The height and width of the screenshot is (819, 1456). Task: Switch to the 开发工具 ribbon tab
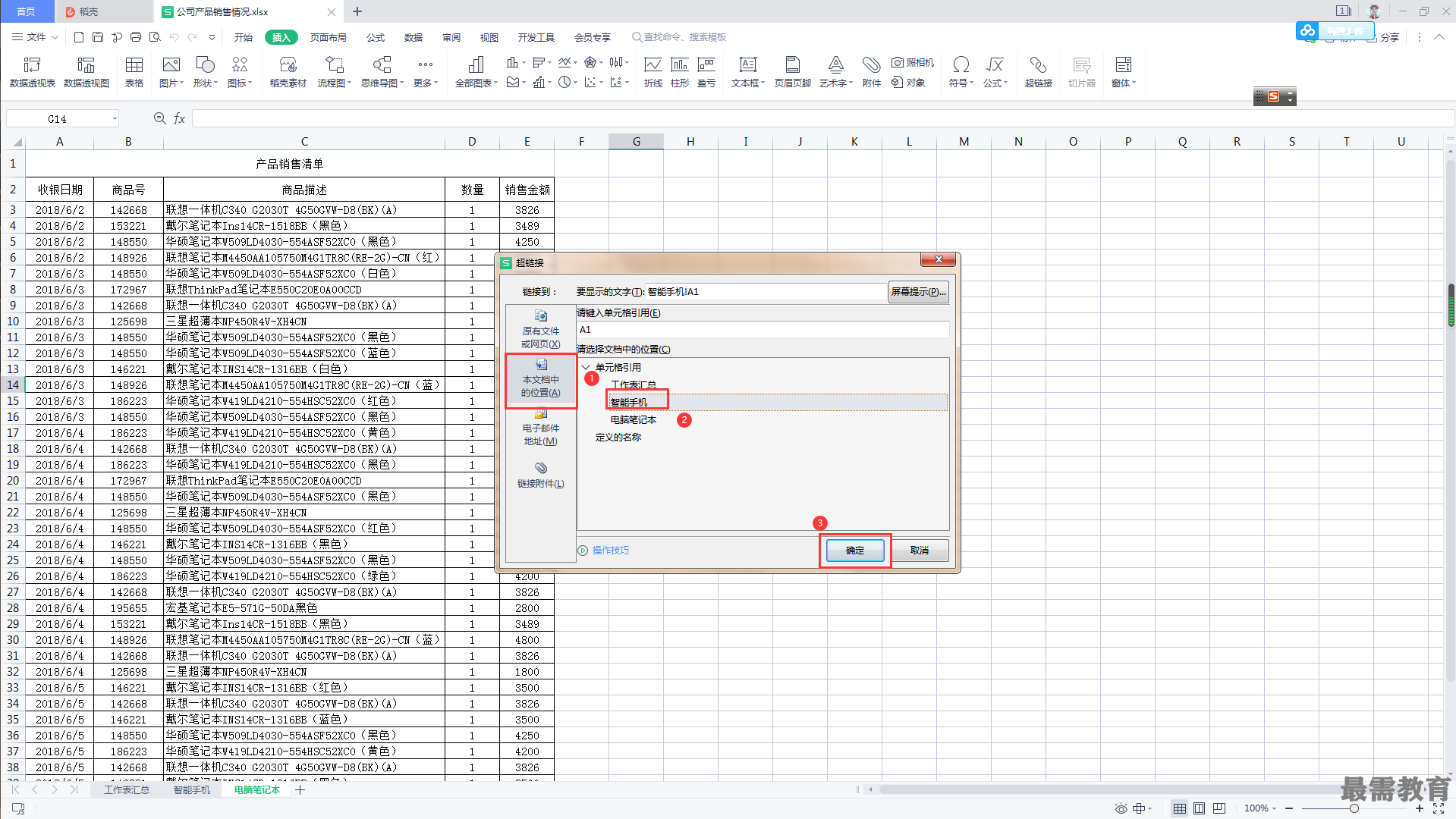point(536,37)
